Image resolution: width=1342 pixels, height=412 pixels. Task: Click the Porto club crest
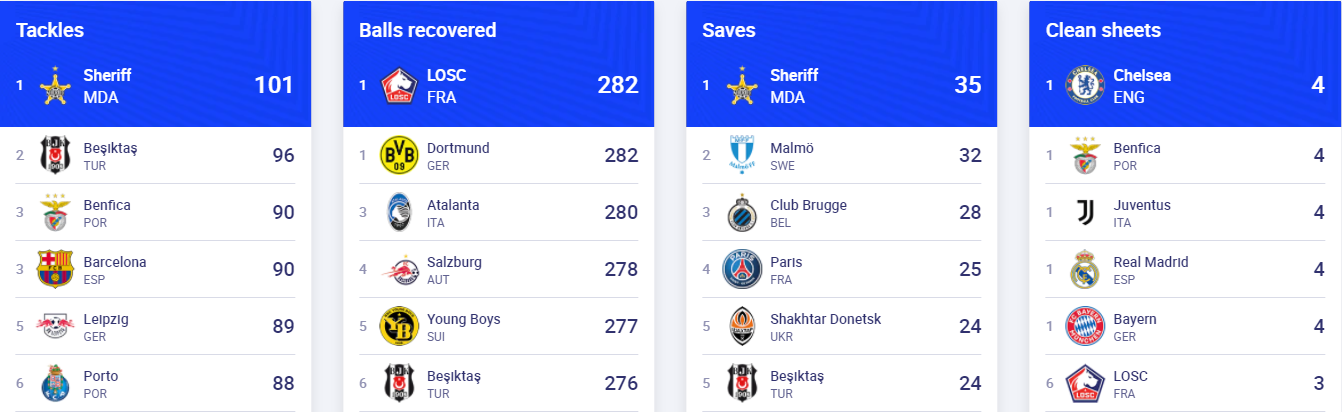(x=55, y=383)
